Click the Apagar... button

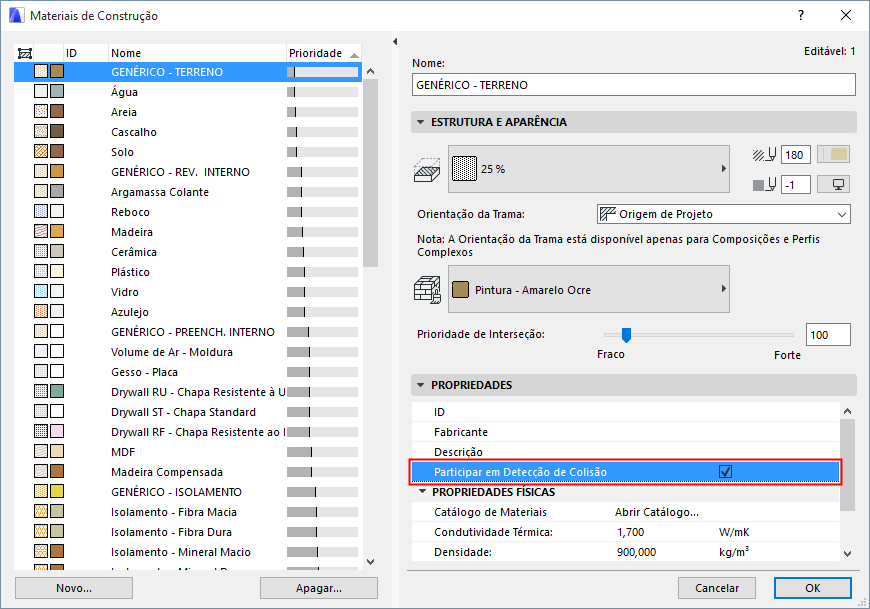[319, 588]
